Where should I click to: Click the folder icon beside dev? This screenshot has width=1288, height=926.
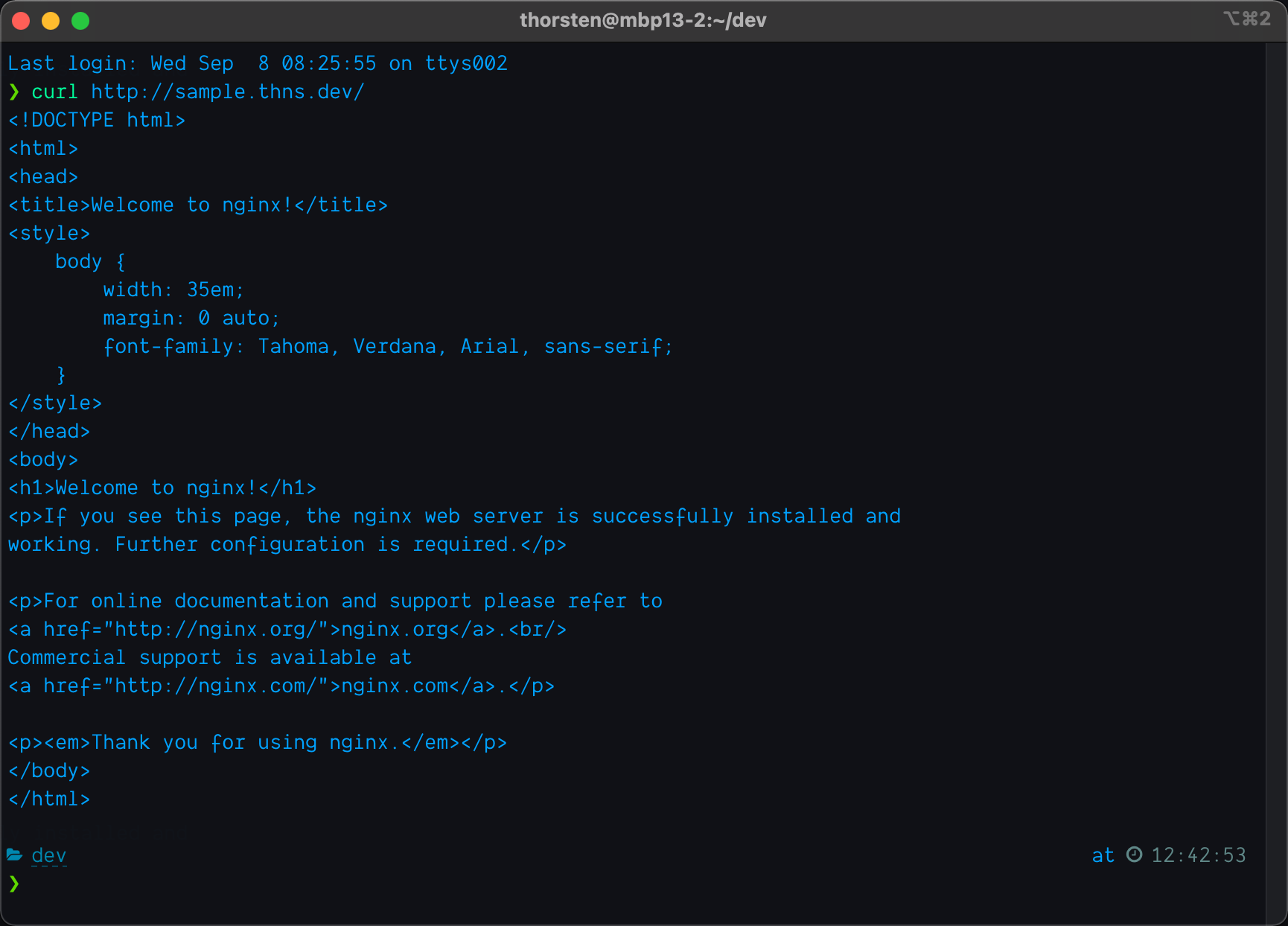tap(14, 855)
